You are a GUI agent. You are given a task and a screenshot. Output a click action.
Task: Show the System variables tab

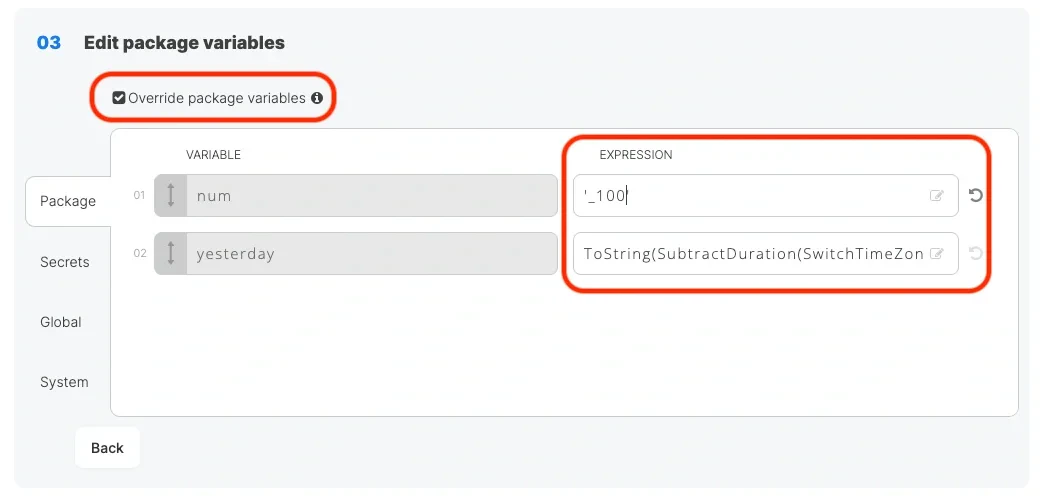point(64,382)
